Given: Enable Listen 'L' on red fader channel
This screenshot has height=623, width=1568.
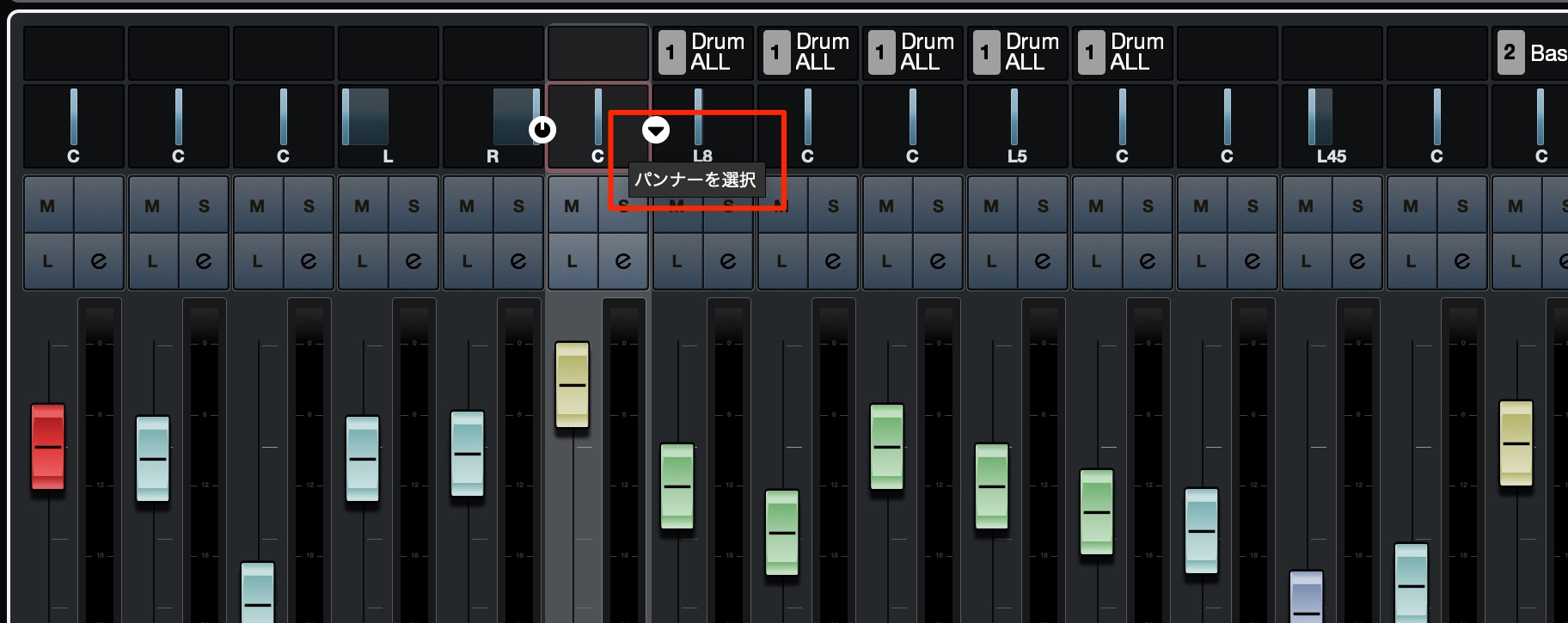Looking at the screenshot, I should (x=48, y=260).
